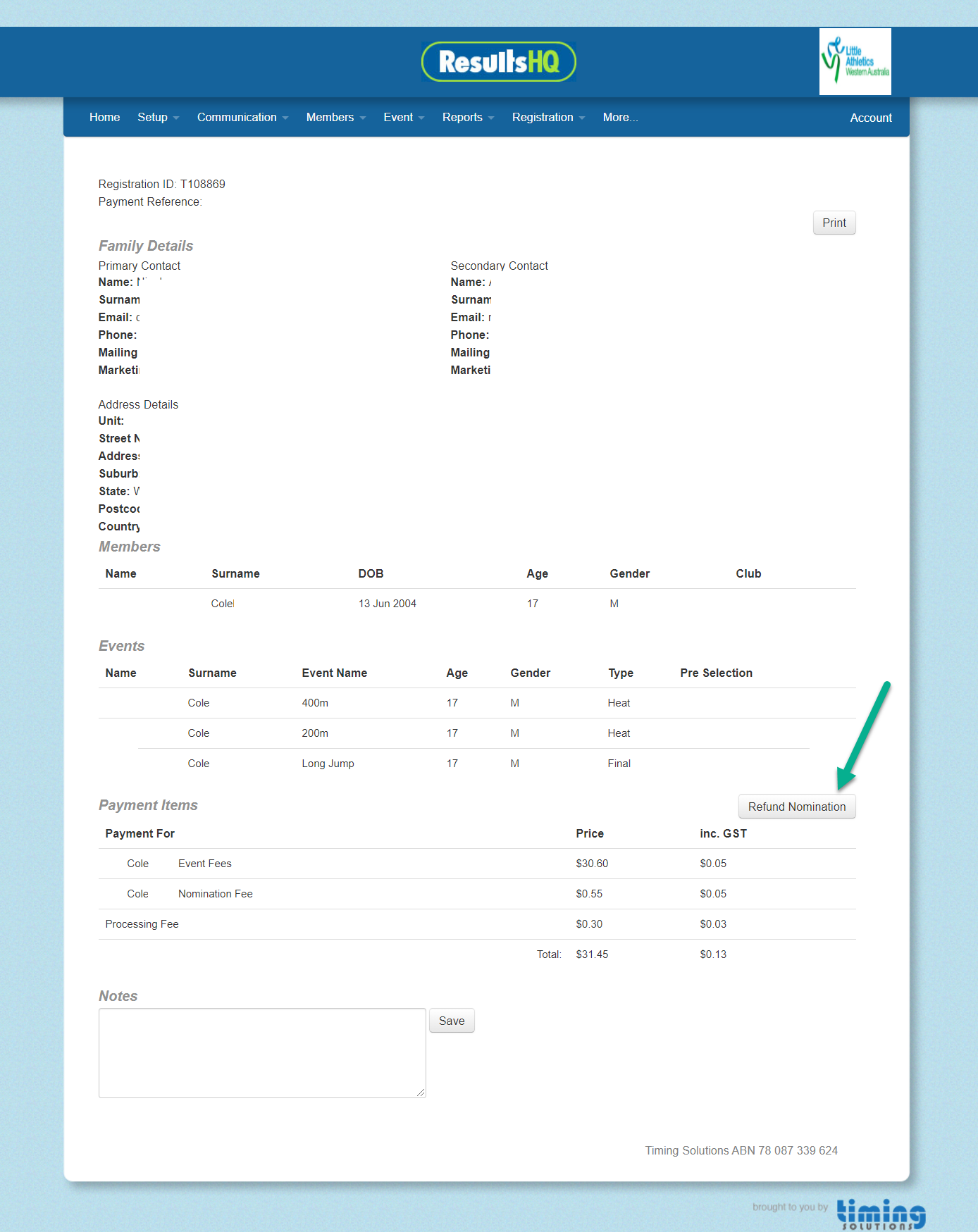Image resolution: width=978 pixels, height=1232 pixels.
Task: Click the $0.55 price
Action: click(x=589, y=894)
